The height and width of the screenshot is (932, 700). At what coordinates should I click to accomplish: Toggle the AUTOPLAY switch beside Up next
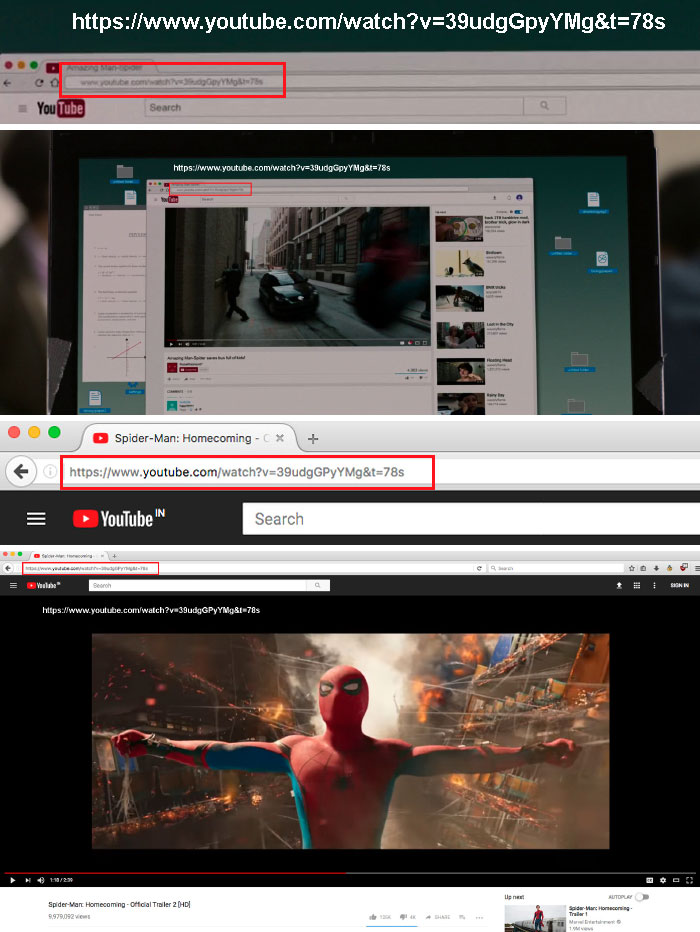click(642, 897)
